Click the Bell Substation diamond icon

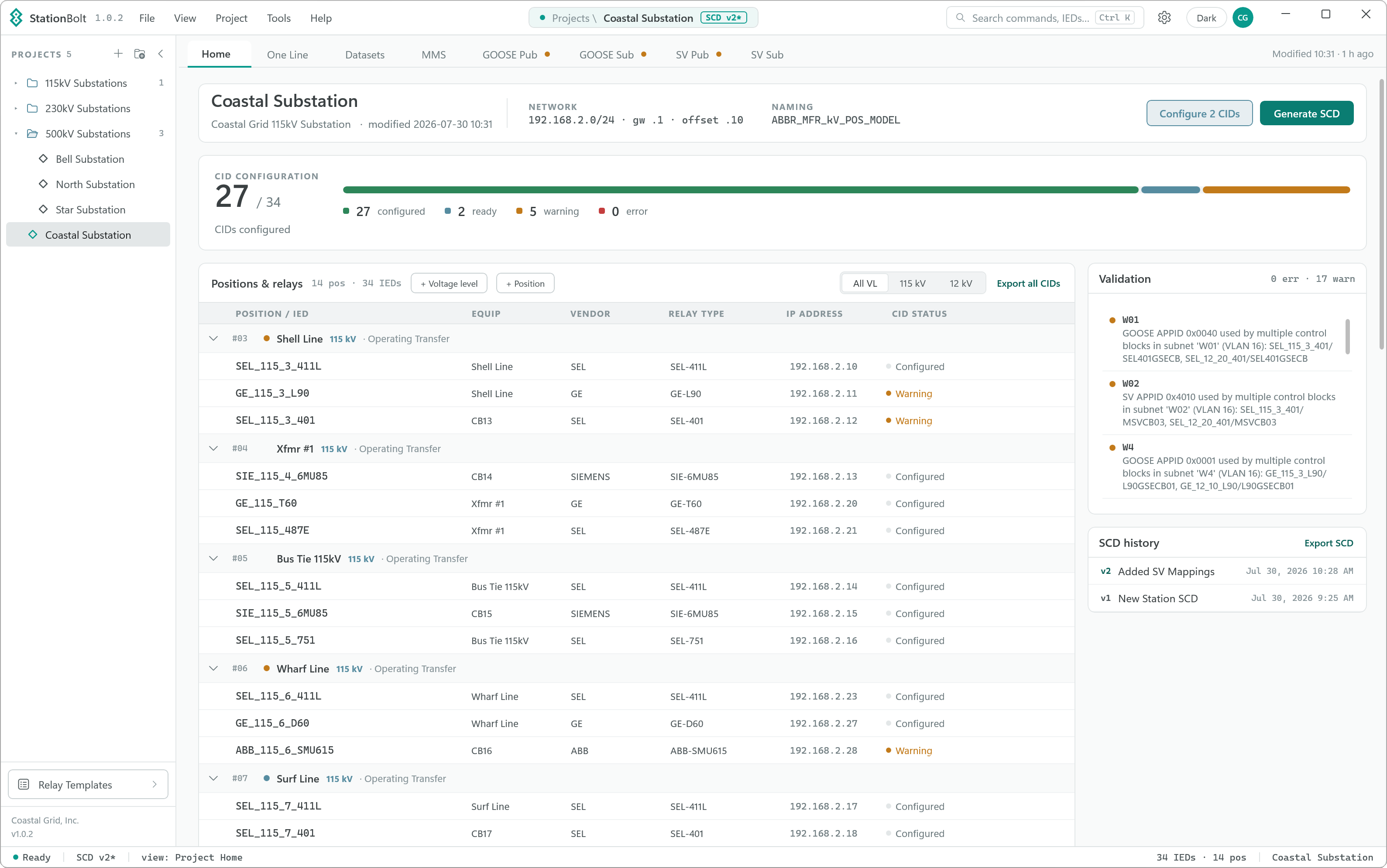coord(43,158)
